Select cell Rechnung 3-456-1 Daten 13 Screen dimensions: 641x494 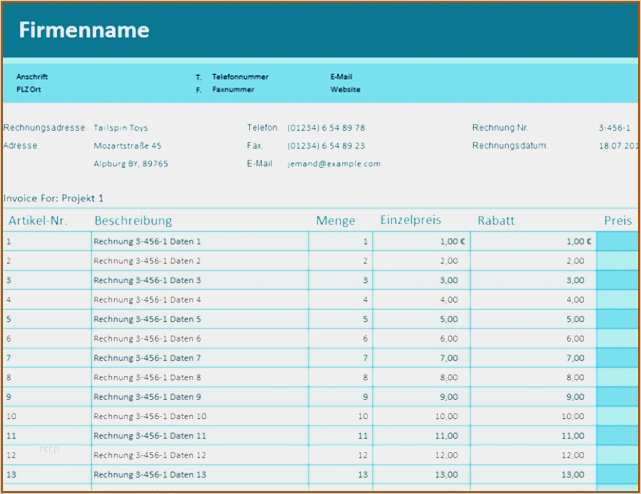click(200, 474)
